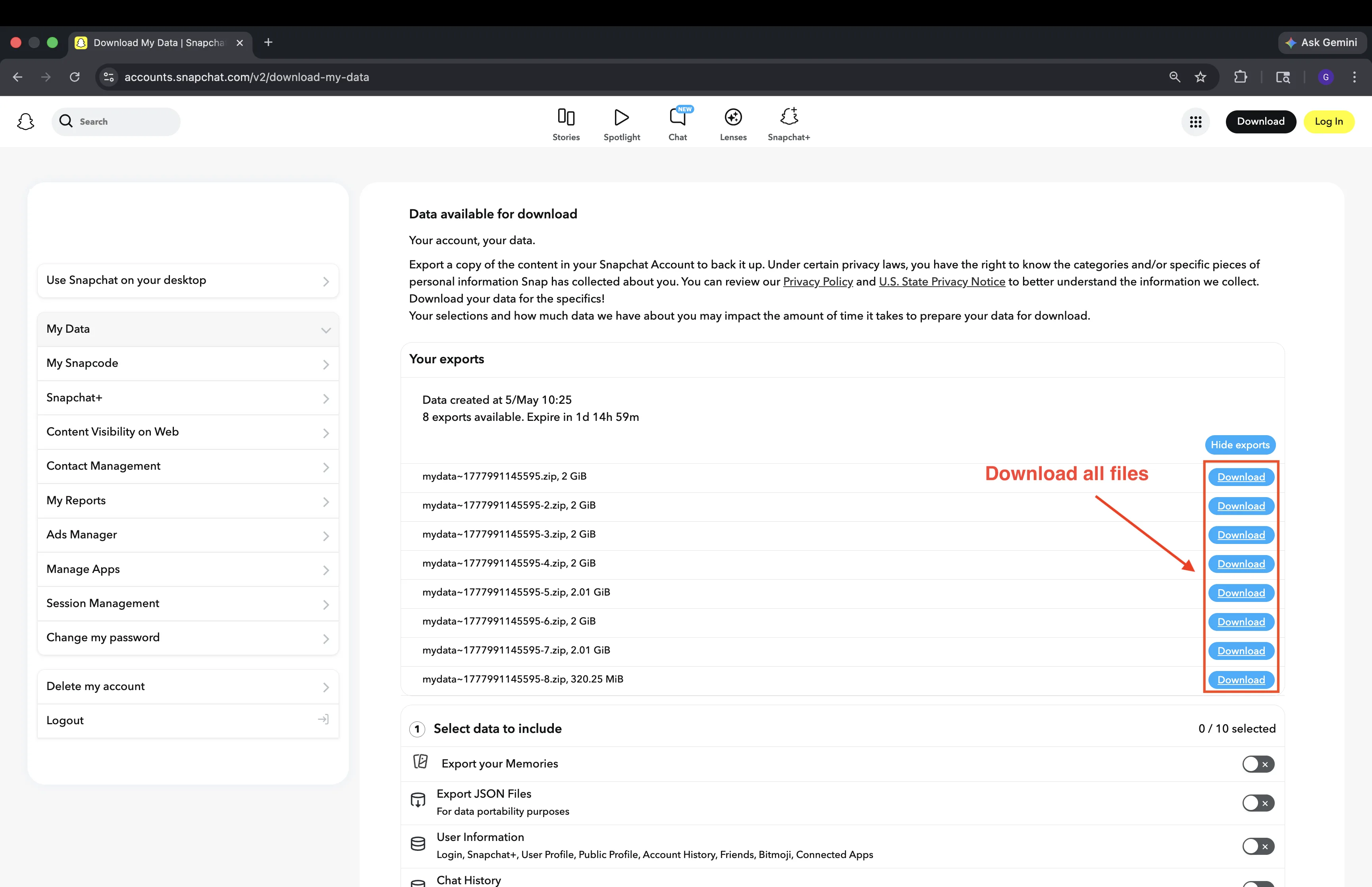Download mydata~1777991145595.zip
1372x887 pixels.
point(1241,477)
